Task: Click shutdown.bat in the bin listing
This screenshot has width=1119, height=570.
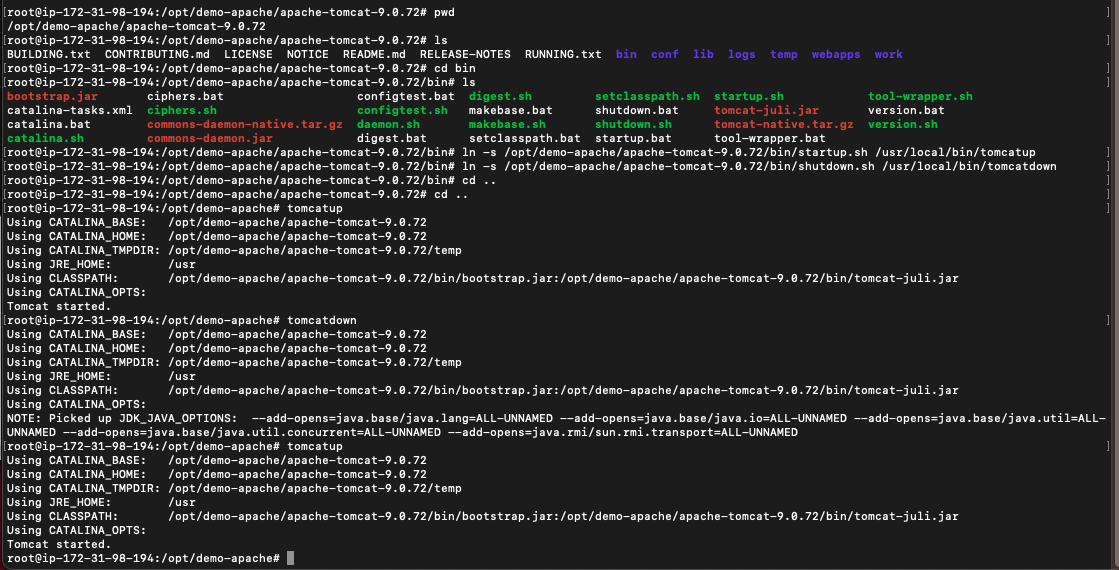Action: (x=637, y=111)
